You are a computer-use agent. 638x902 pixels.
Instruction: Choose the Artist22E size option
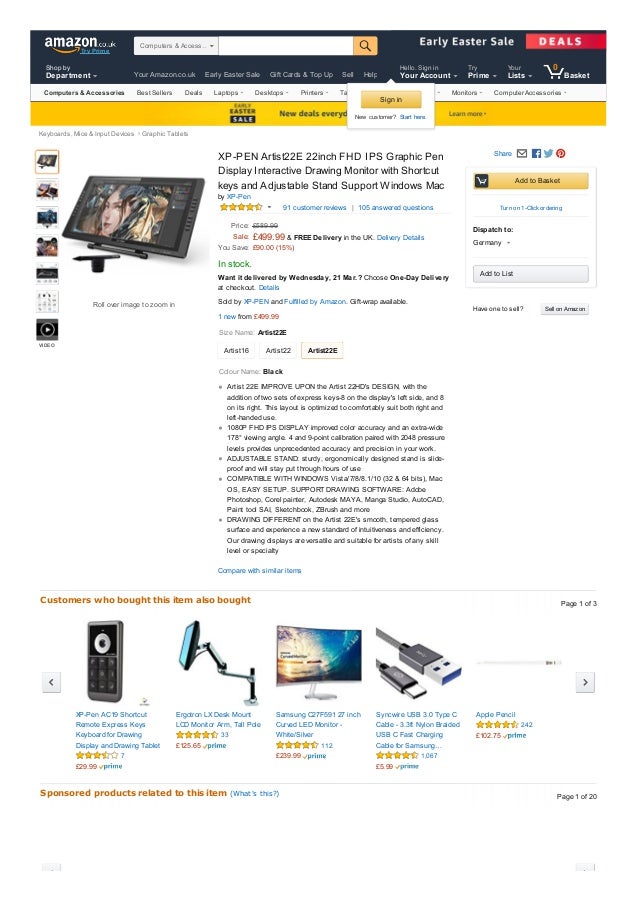(x=322, y=350)
